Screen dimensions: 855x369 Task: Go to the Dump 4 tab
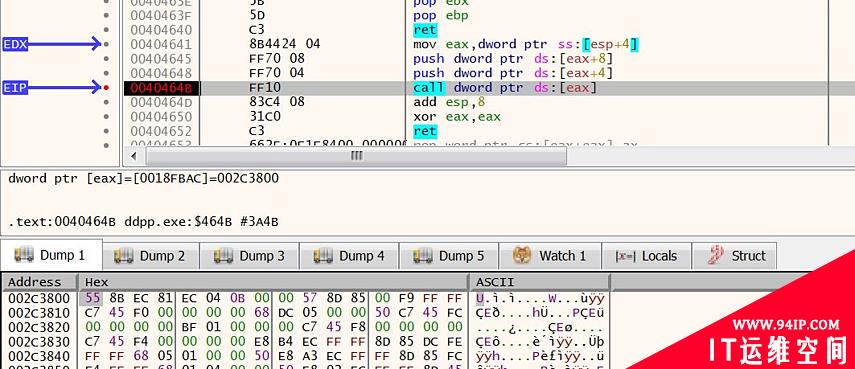(x=350, y=256)
